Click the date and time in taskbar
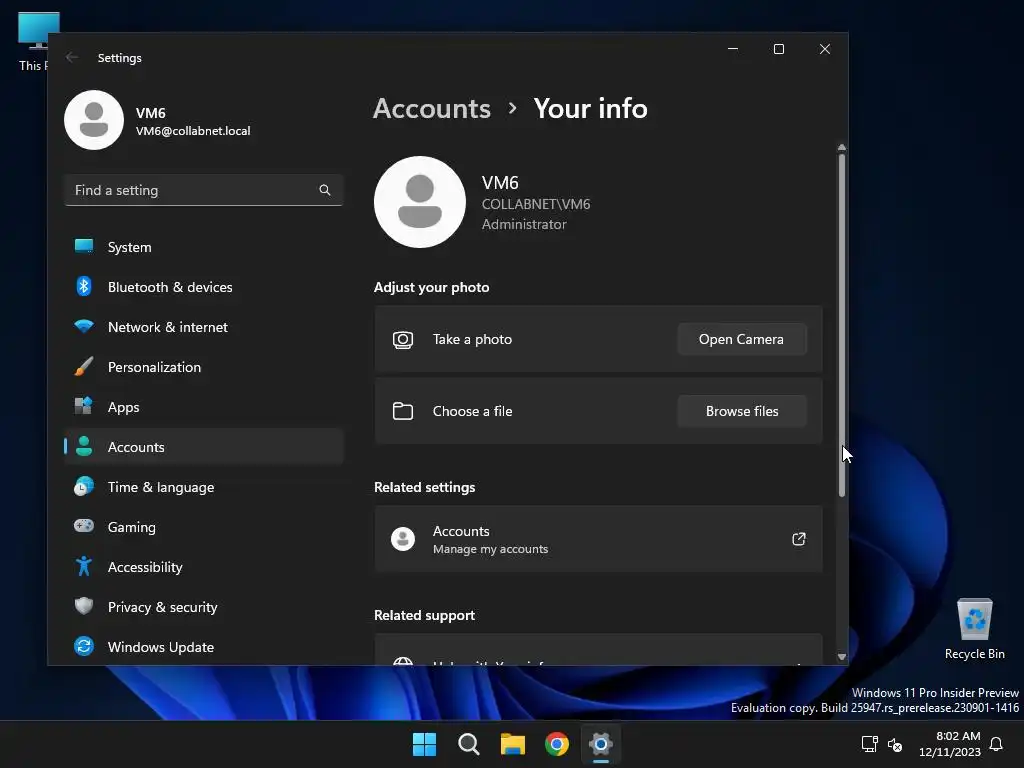Viewport: 1024px width, 768px height. click(x=950, y=744)
